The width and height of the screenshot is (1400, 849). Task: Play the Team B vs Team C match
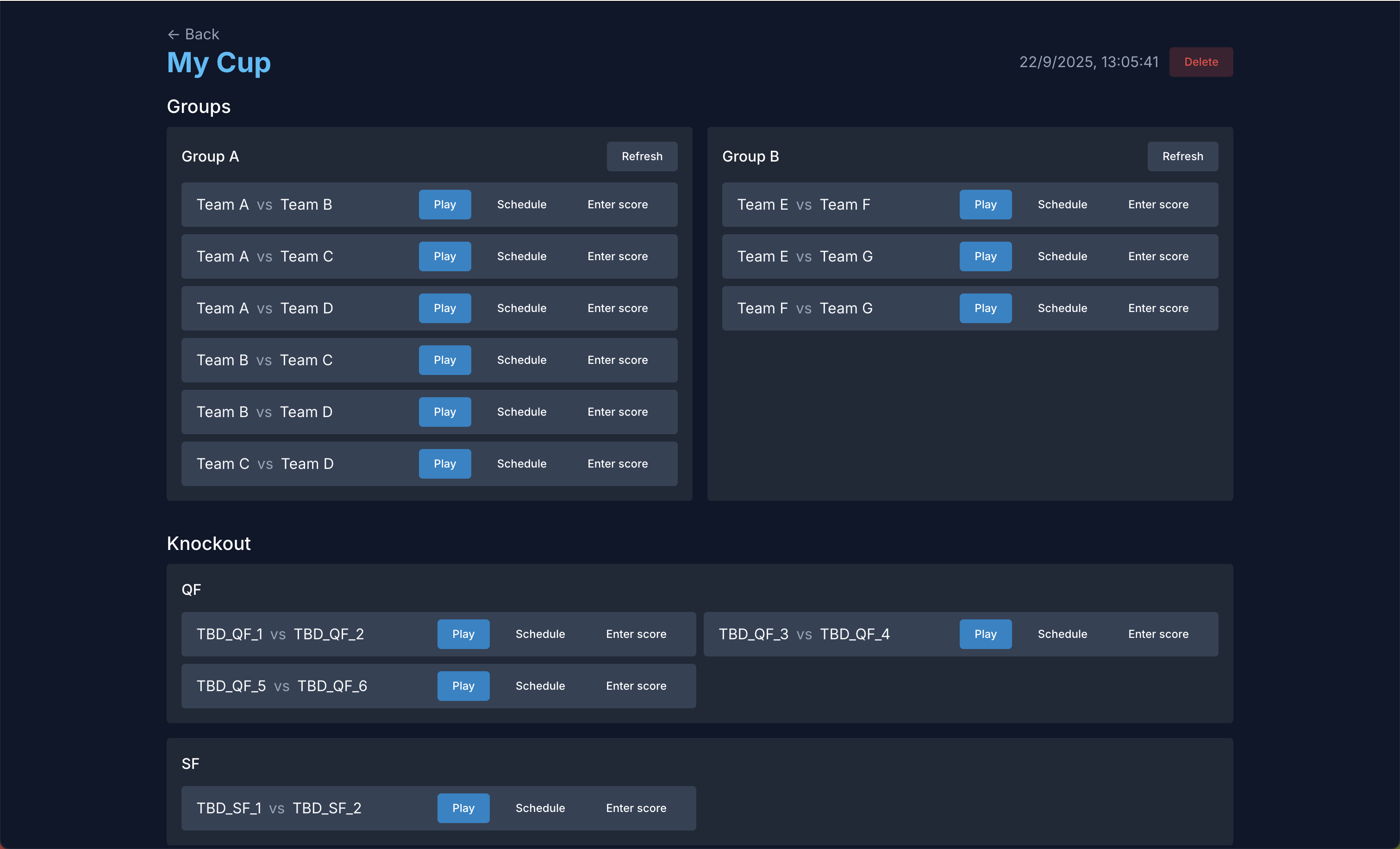[444, 360]
